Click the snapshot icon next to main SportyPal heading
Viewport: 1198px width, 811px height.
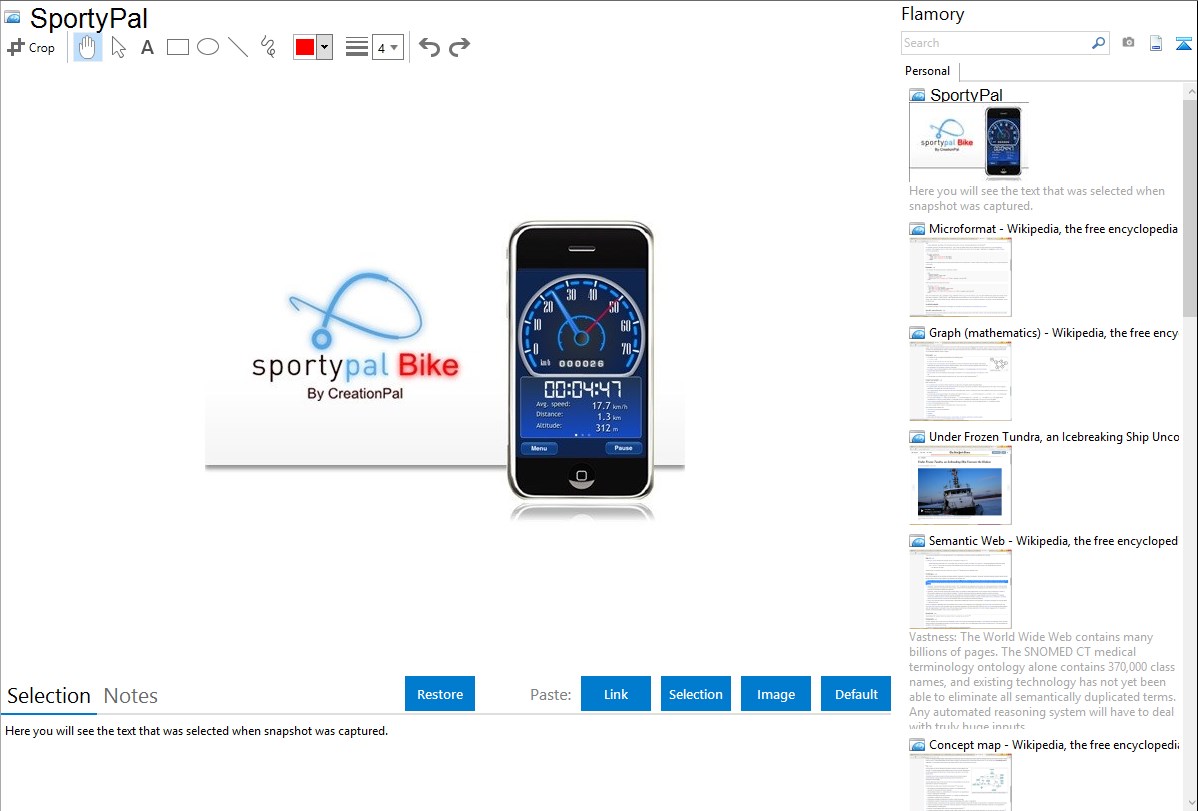coord(13,18)
